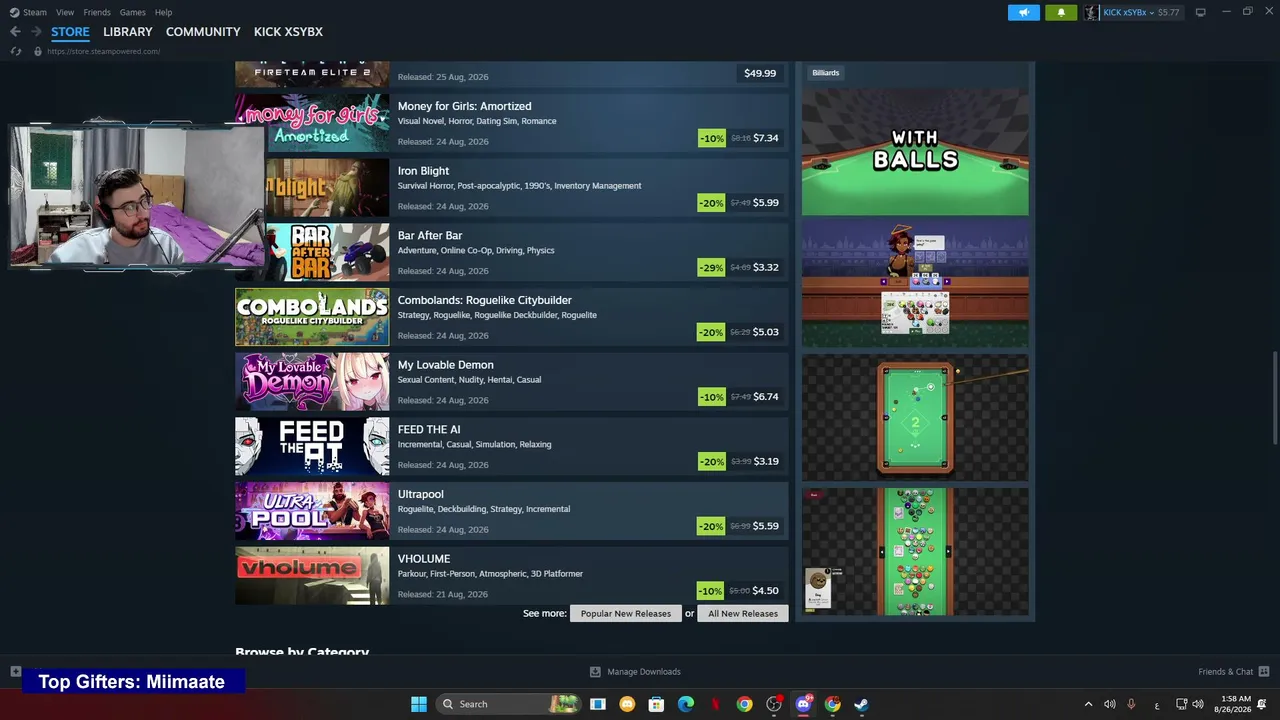Click the FEED THE AI capsule image
Screen dimensions: 1280x720
(312, 446)
